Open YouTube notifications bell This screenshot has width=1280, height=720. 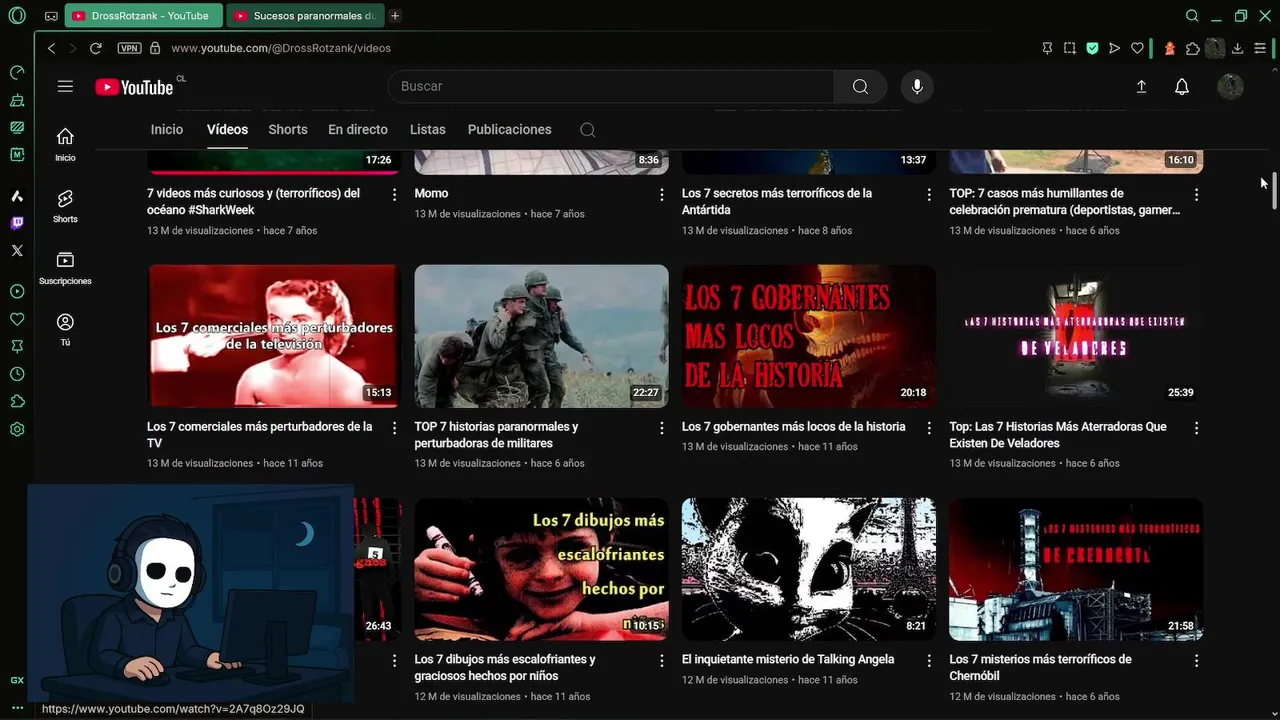[x=1182, y=87]
